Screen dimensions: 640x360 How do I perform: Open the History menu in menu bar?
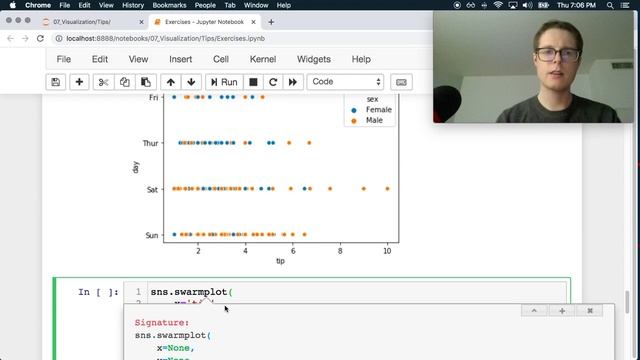point(133,5)
